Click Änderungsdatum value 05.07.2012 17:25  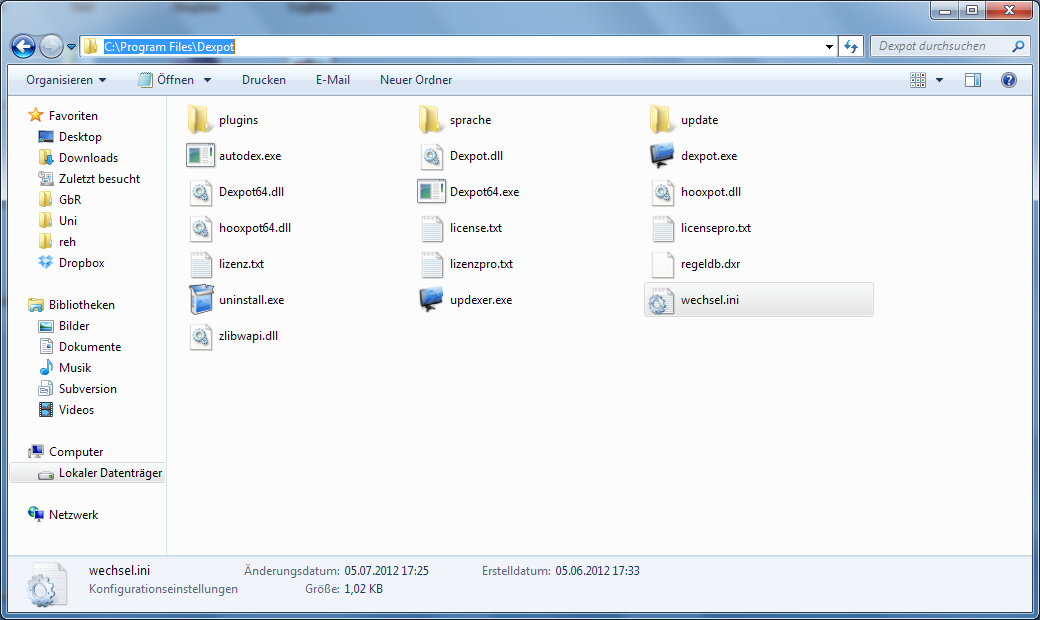tap(386, 571)
